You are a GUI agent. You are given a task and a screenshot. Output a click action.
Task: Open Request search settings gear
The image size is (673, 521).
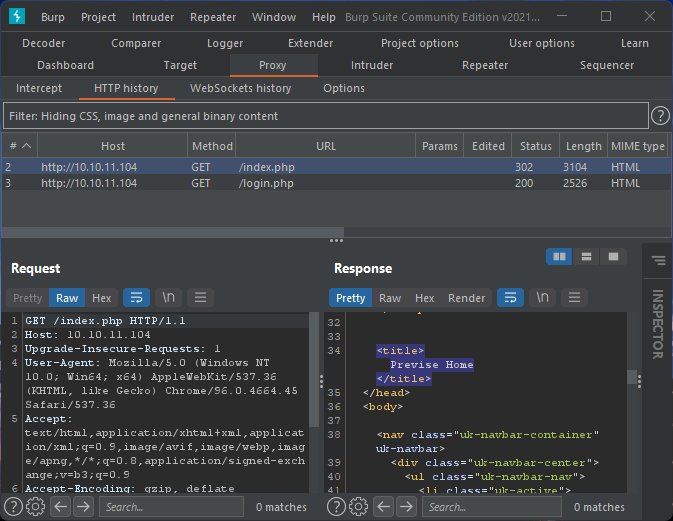[35, 507]
